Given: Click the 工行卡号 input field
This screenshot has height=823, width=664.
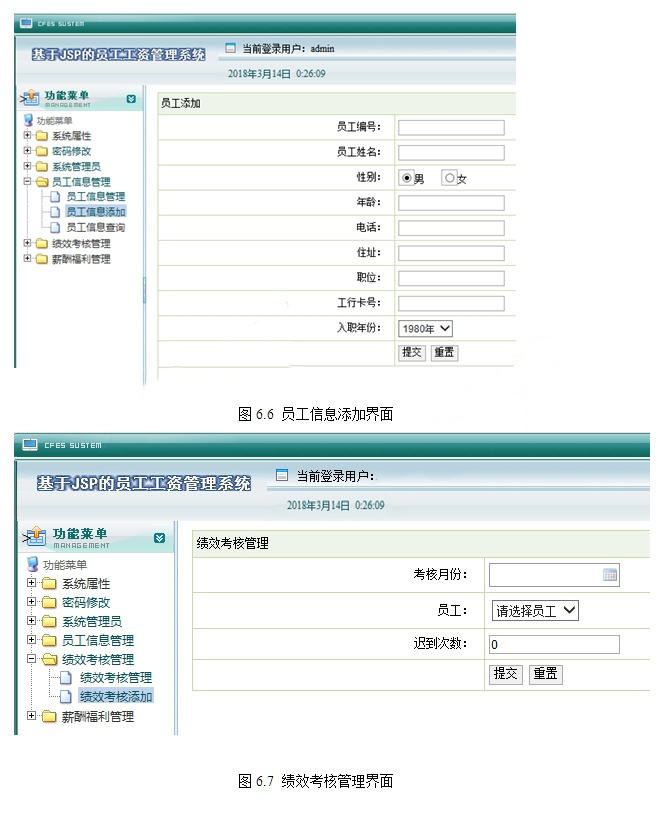Looking at the screenshot, I should coord(451,303).
